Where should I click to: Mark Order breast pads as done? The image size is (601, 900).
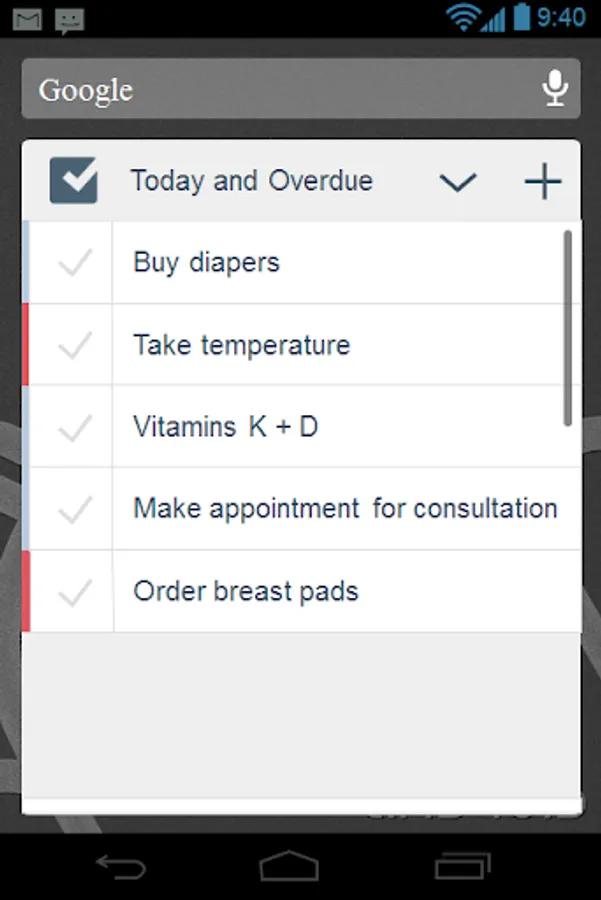coord(74,592)
